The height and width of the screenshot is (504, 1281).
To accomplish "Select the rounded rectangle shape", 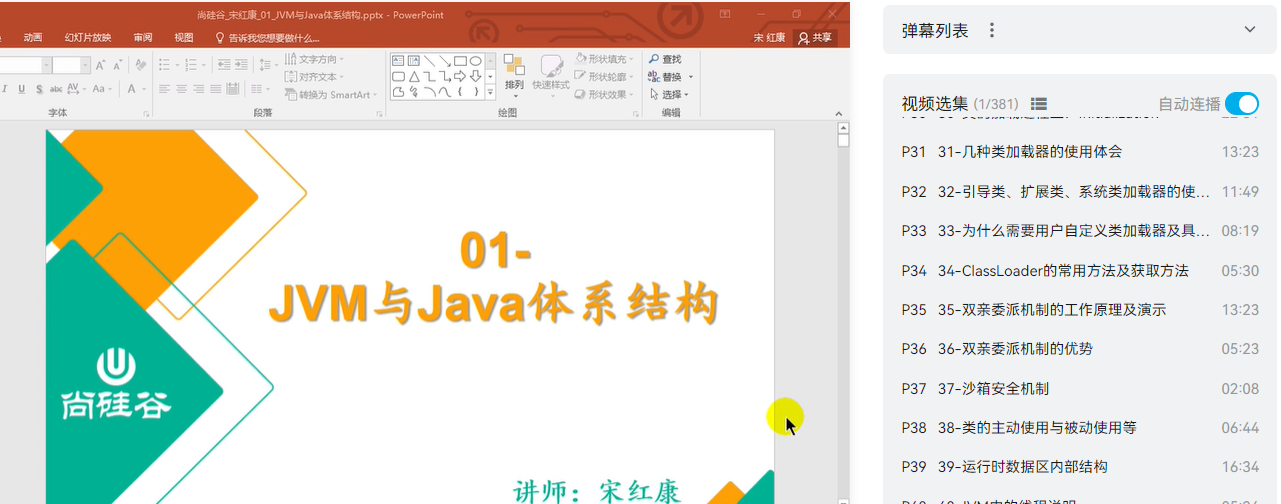I will point(398,76).
